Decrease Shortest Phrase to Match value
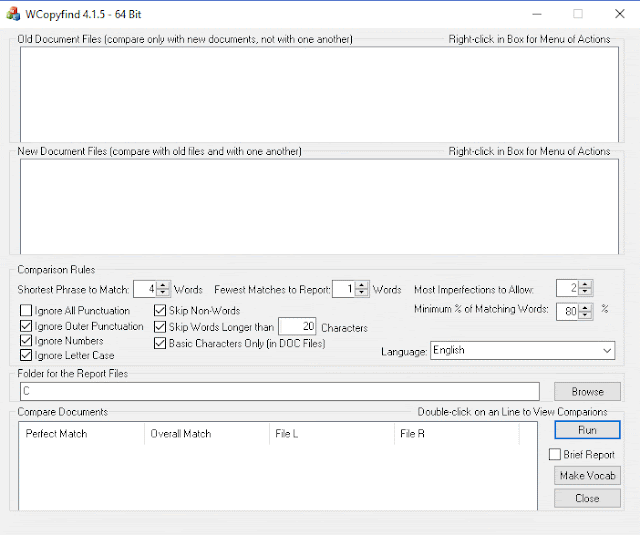The image size is (640, 535). pyautogui.click(x=163, y=292)
